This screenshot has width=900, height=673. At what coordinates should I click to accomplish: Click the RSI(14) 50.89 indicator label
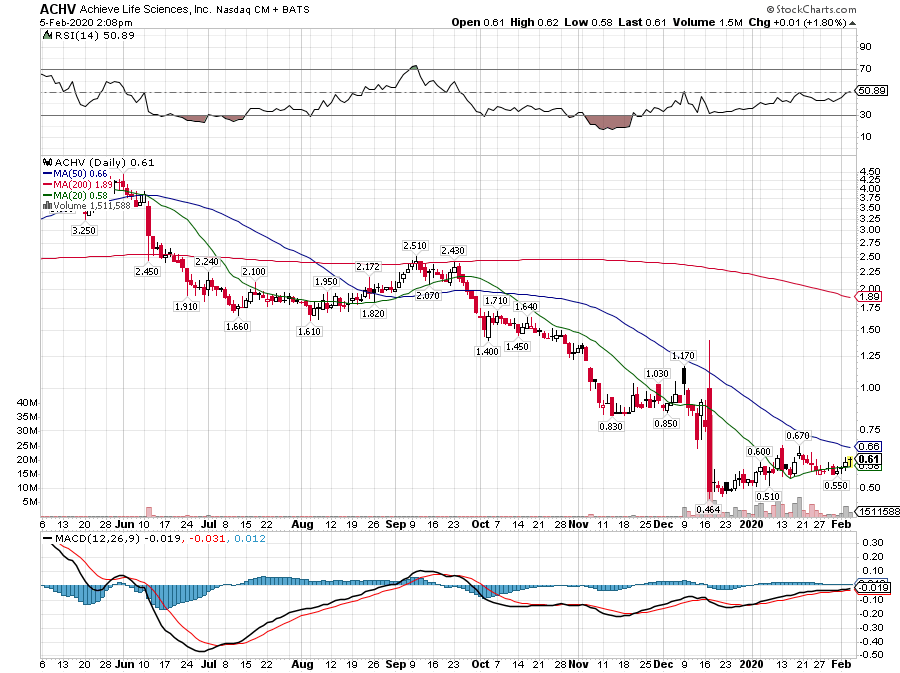[94, 36]
